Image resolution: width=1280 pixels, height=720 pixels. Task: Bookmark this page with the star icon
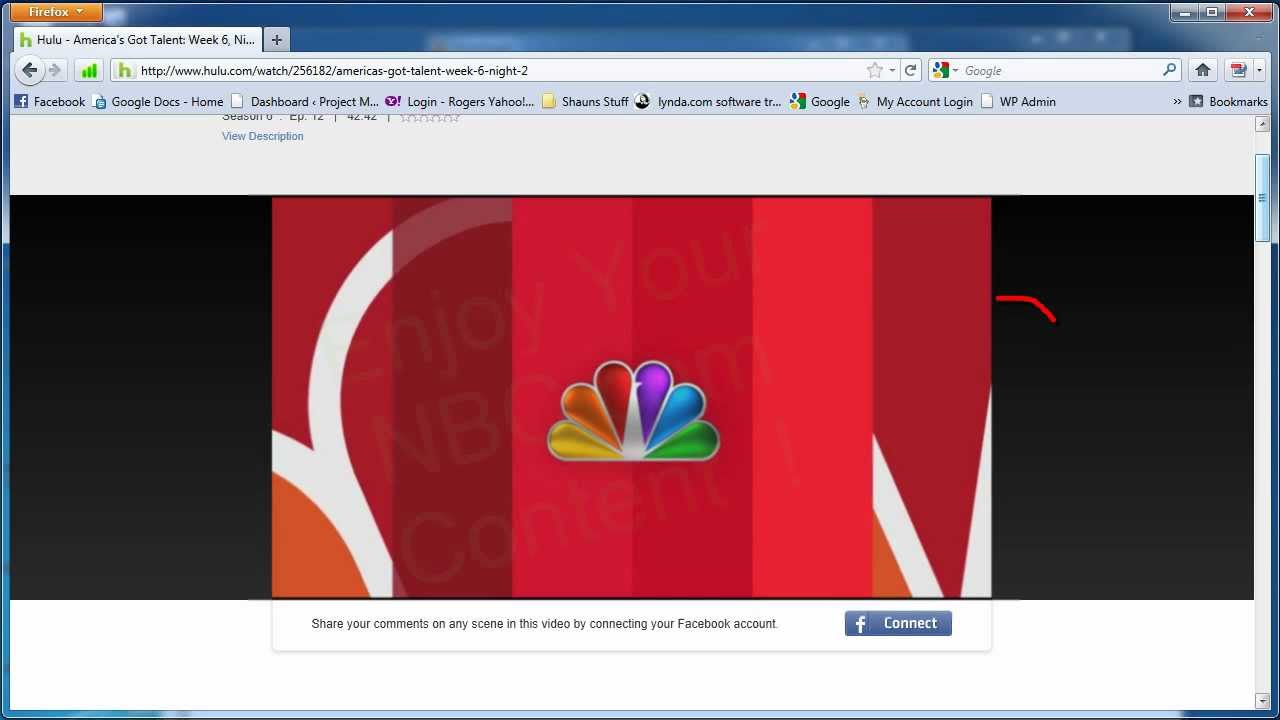click(875, 70)
